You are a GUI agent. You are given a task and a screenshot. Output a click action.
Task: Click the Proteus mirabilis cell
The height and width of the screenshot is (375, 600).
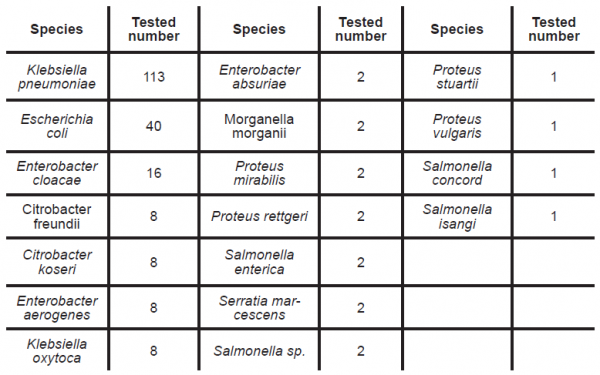click(259, 173)
